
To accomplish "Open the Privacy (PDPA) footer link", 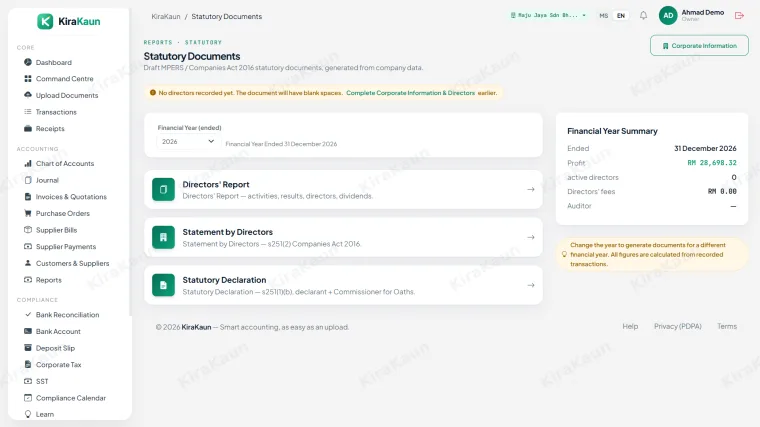I will [678, 326].
